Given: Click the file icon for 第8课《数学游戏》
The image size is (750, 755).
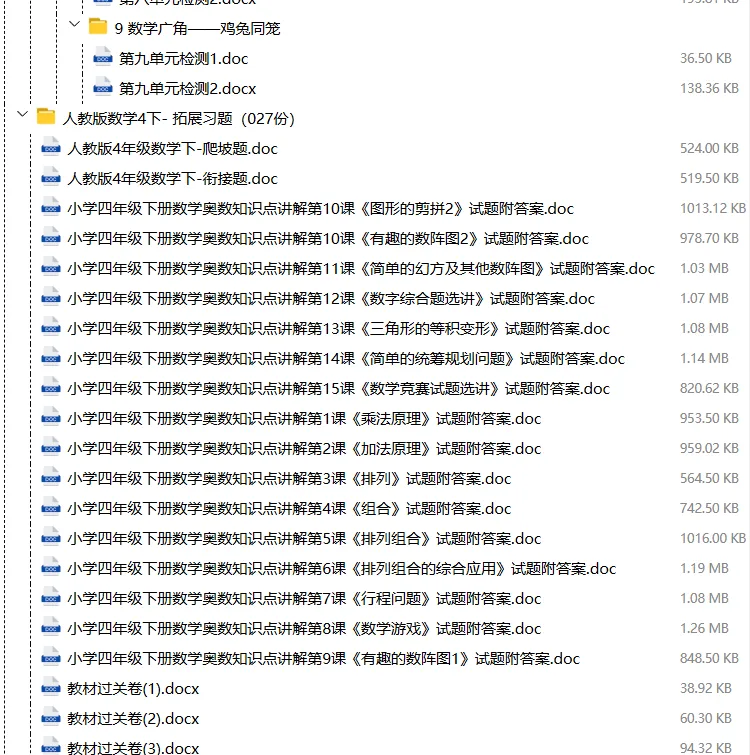Looking at the screenshot, I should click(51, 626).
